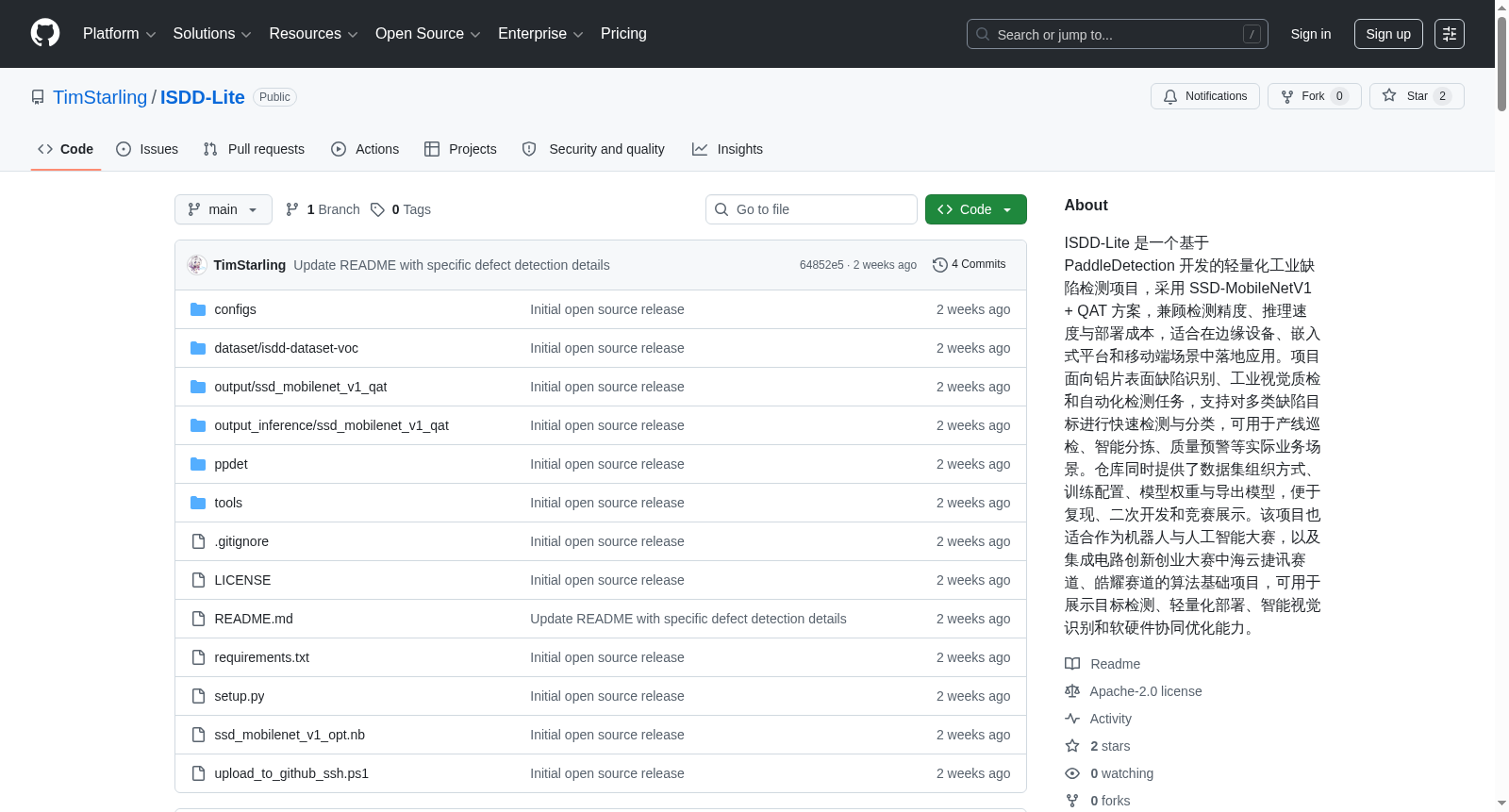The width and height of the screenshot is (1509, 812).
Task: Click the Search or jump to field
Action: coord(1118,34)
